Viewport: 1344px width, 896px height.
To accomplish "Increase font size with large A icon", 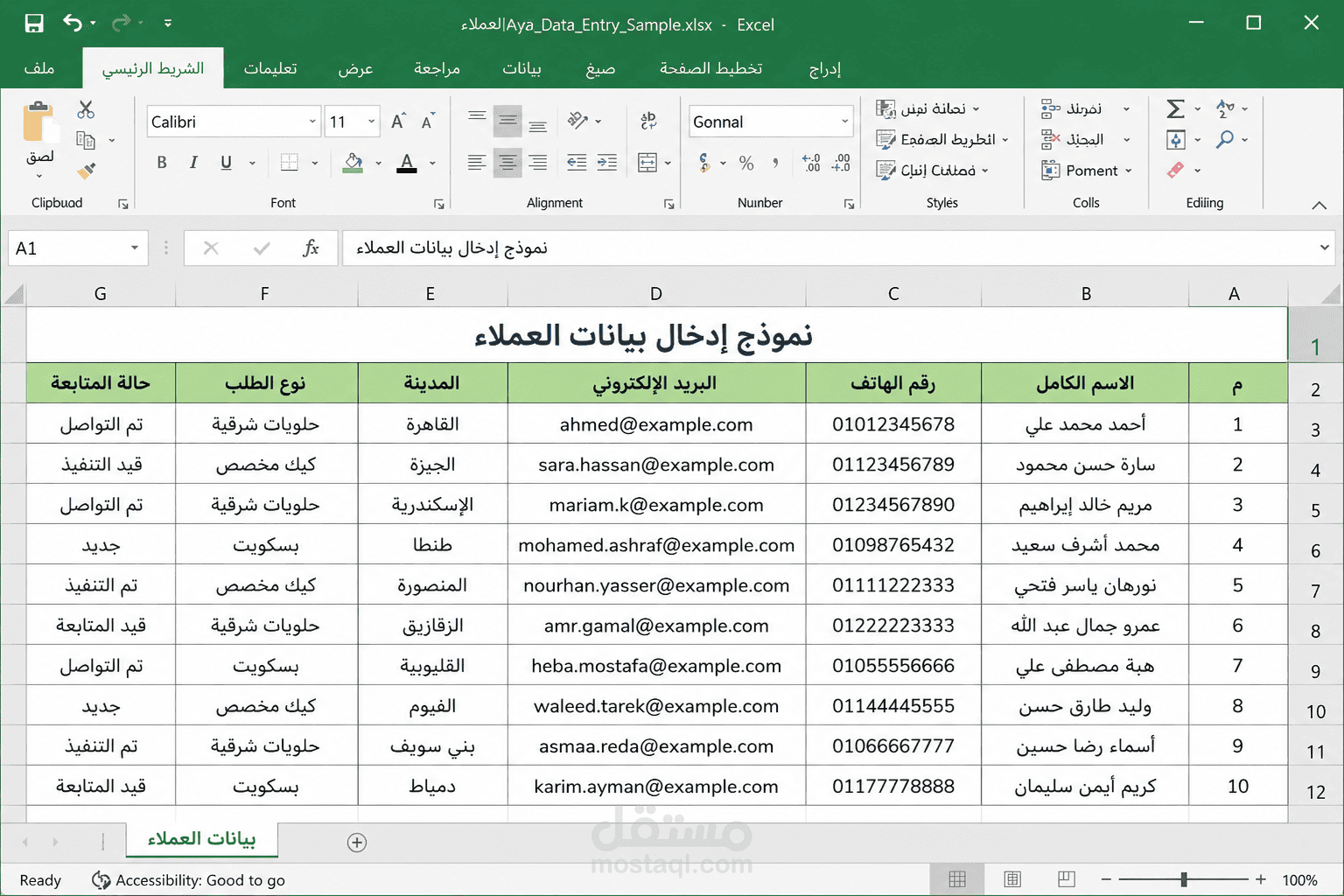I will 398,122.
